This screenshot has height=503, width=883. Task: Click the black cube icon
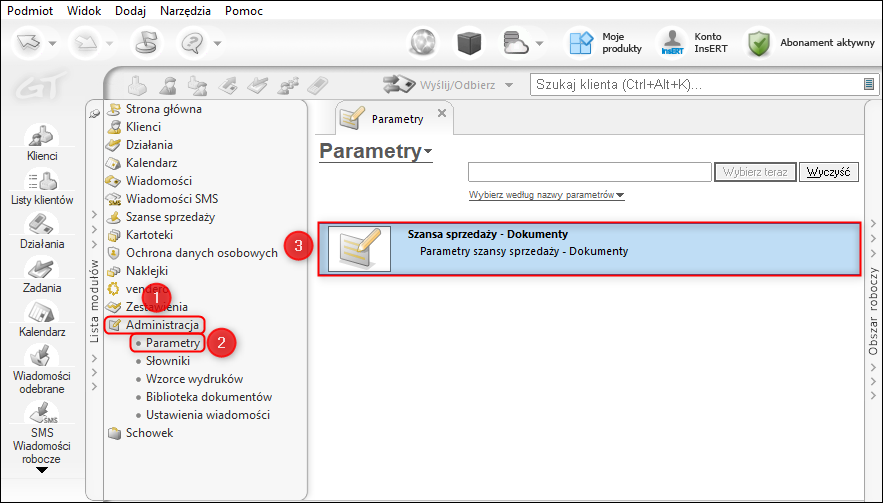pos(469,43)
